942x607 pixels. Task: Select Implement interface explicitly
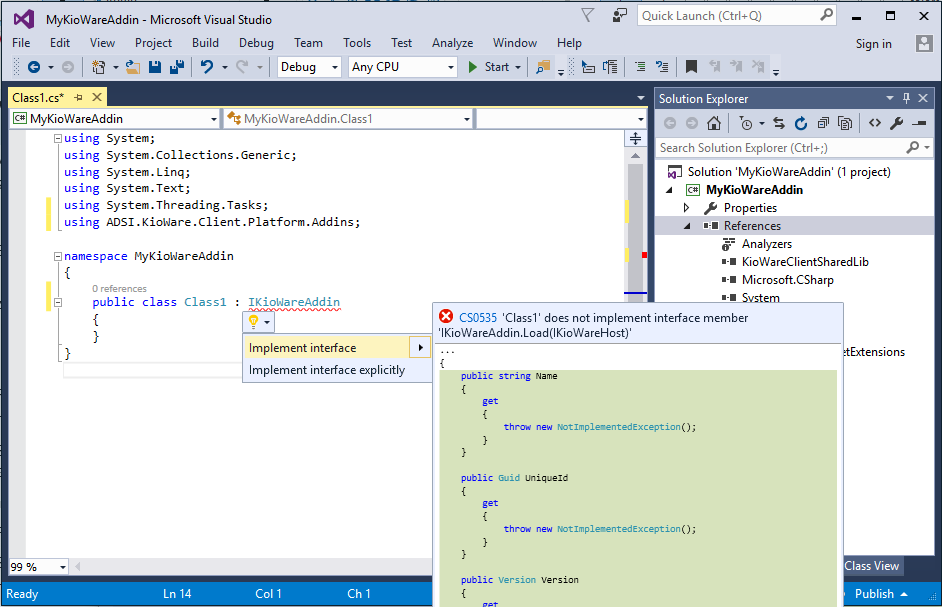(x=337, y=370)
